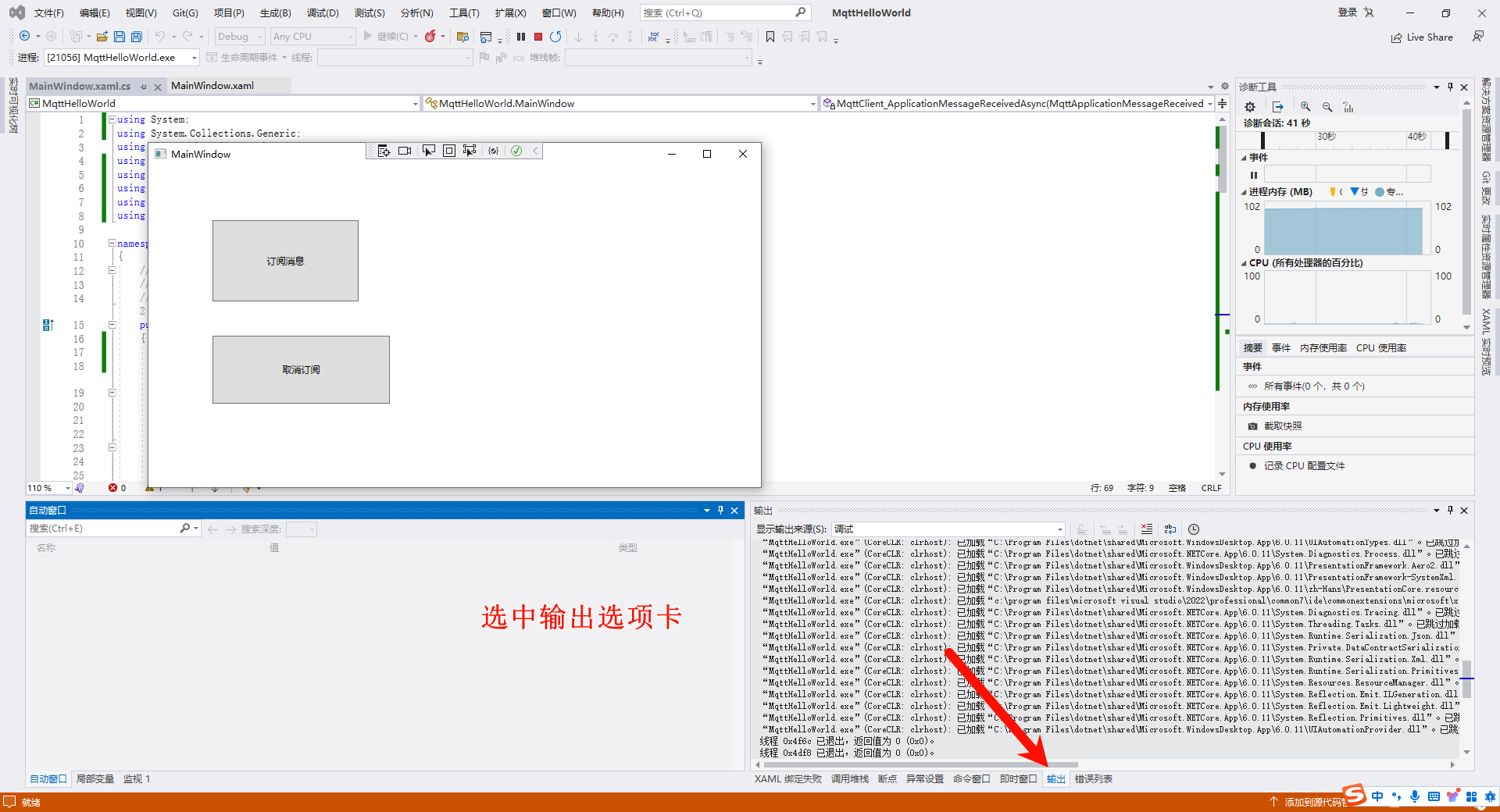This screenshot has width=1500, height=812.
Task: Click the Save All icon
Action: coord(137,36)
